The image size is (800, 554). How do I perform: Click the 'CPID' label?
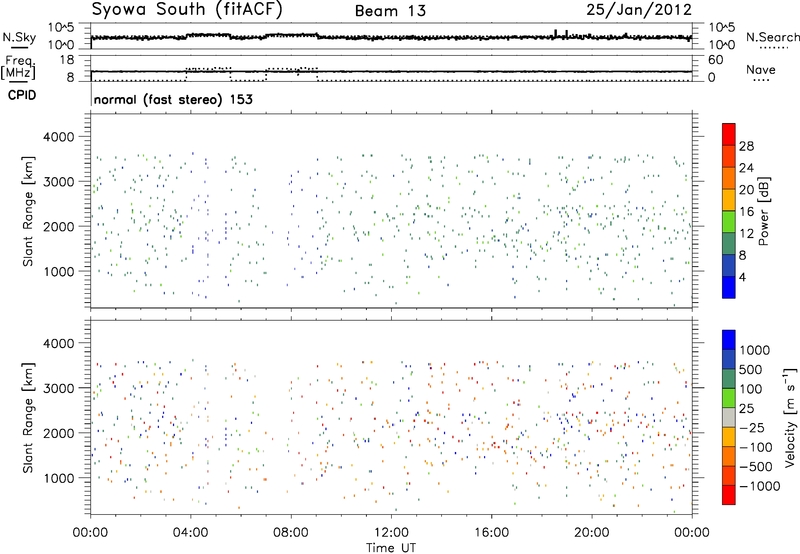pyautogui.click(x=22, y=95)
